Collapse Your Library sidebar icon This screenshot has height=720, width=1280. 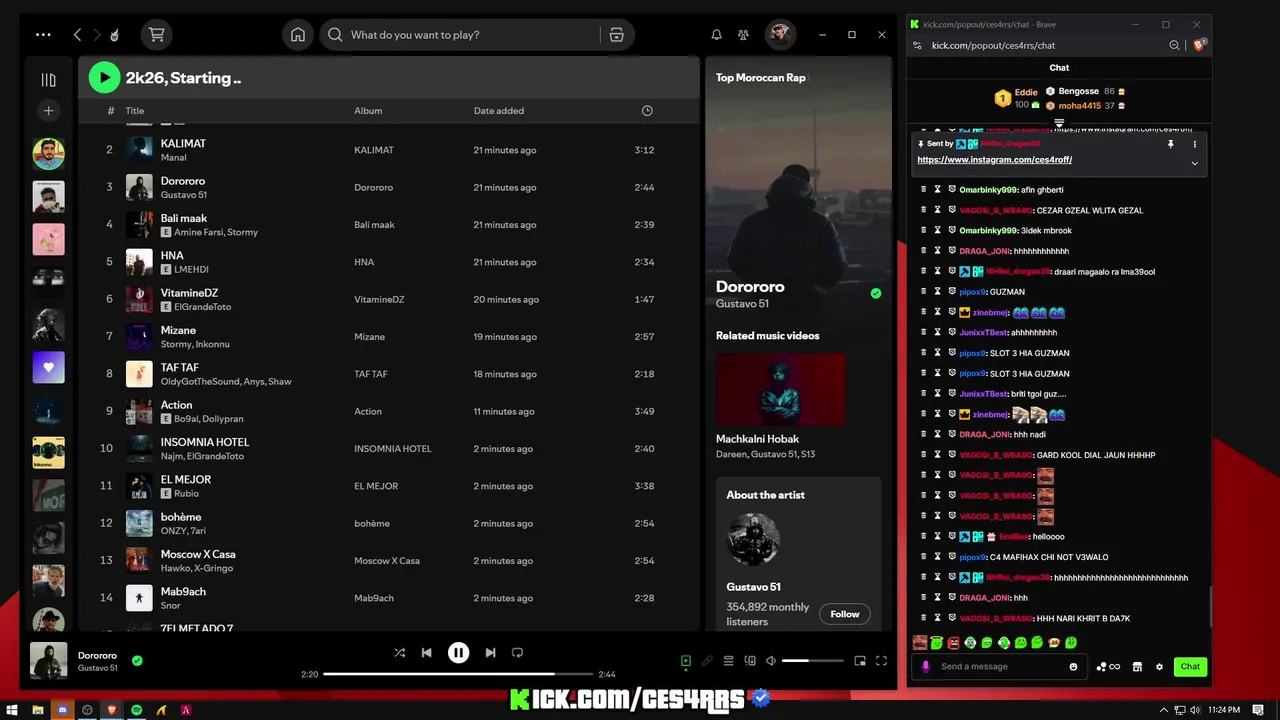coord(48,80)
